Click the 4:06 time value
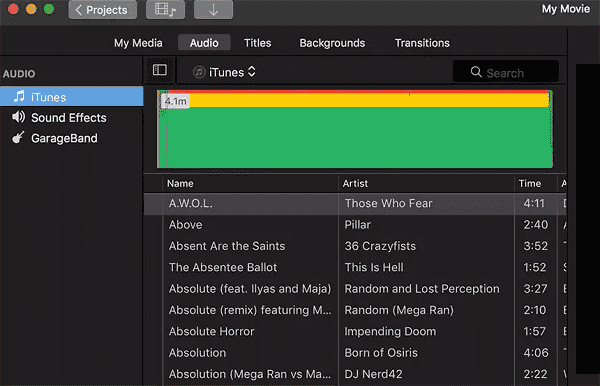Viewport: 600px width, 386px height. point(536,353)
